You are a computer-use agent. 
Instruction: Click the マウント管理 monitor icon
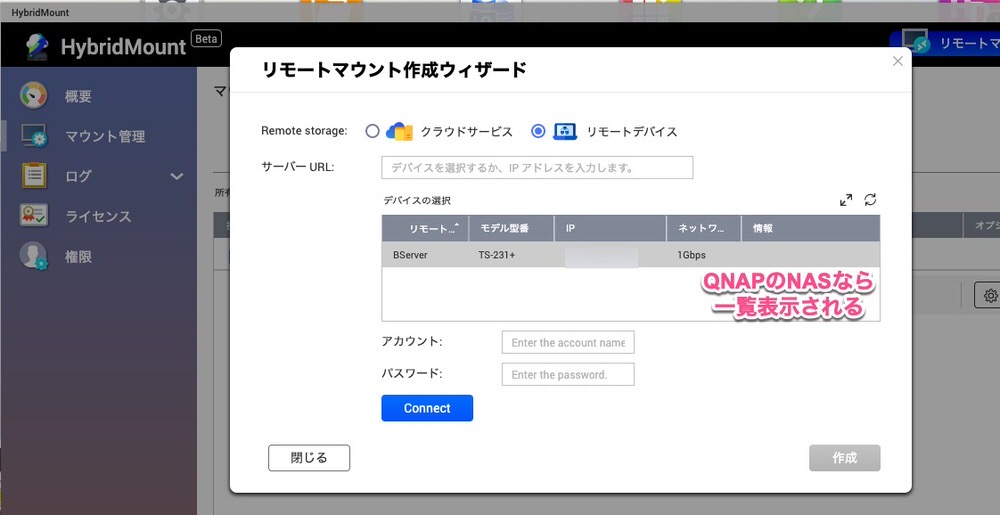coord(33,136)
